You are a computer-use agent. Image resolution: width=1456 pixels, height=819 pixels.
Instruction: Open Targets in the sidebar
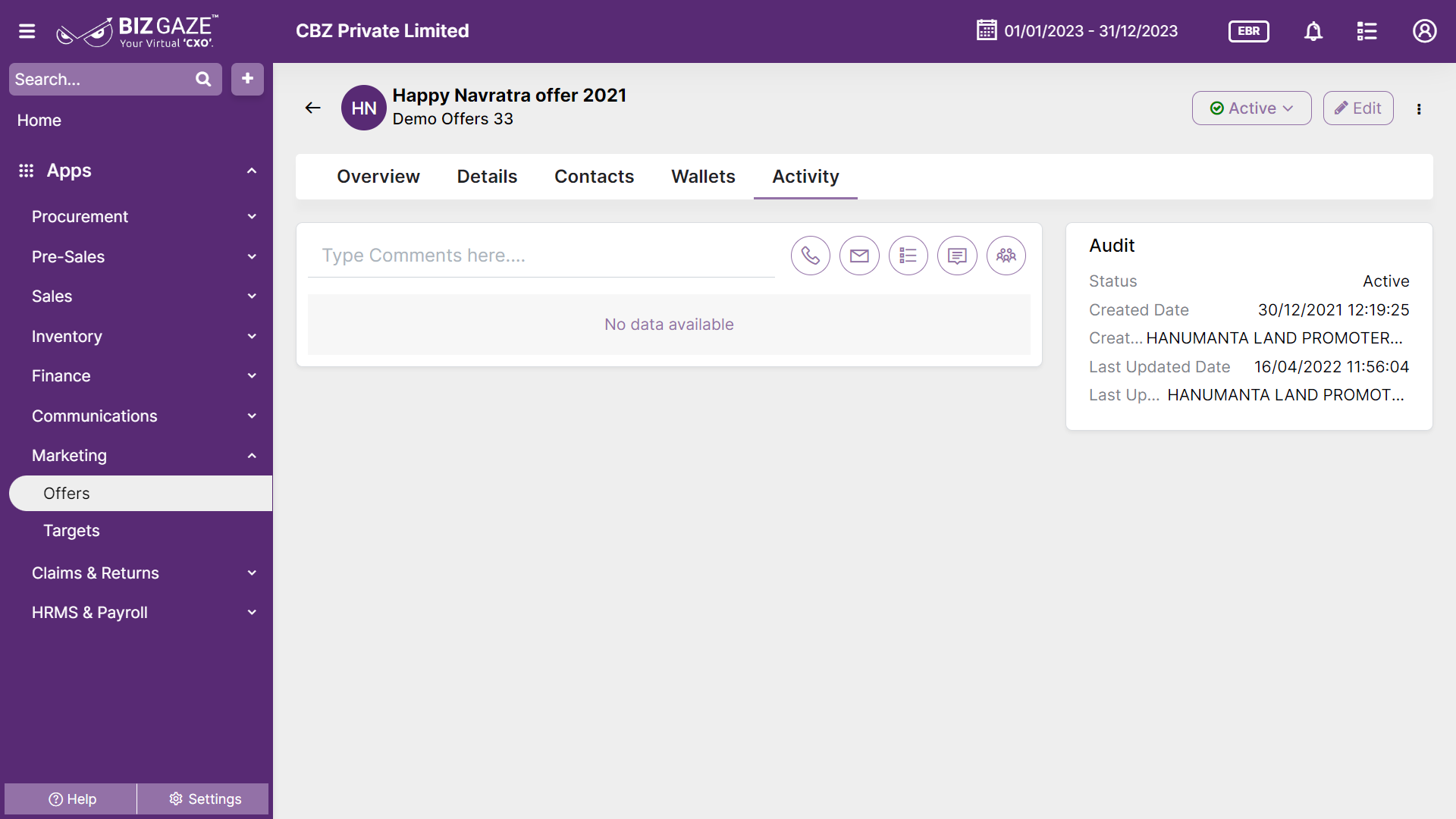click(x=71, y=531)
